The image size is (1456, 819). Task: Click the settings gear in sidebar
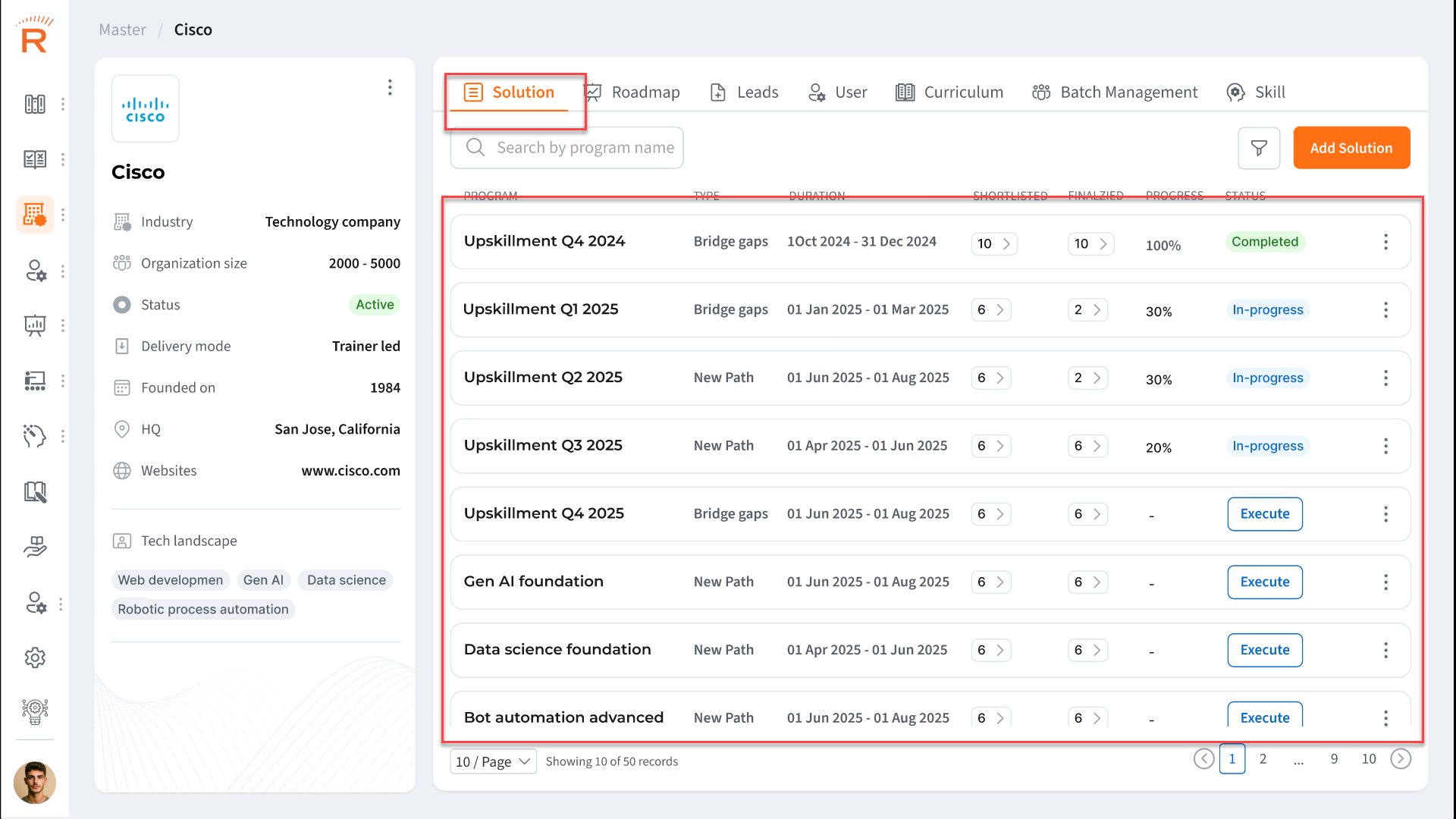(35, 657)
